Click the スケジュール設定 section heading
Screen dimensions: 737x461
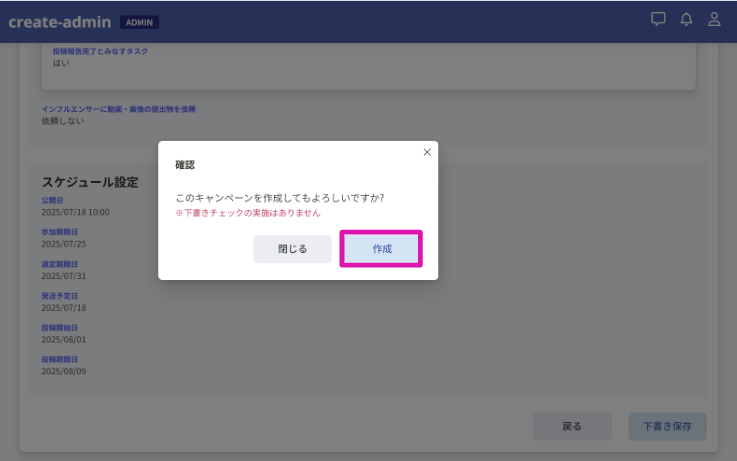click(90, 182)
